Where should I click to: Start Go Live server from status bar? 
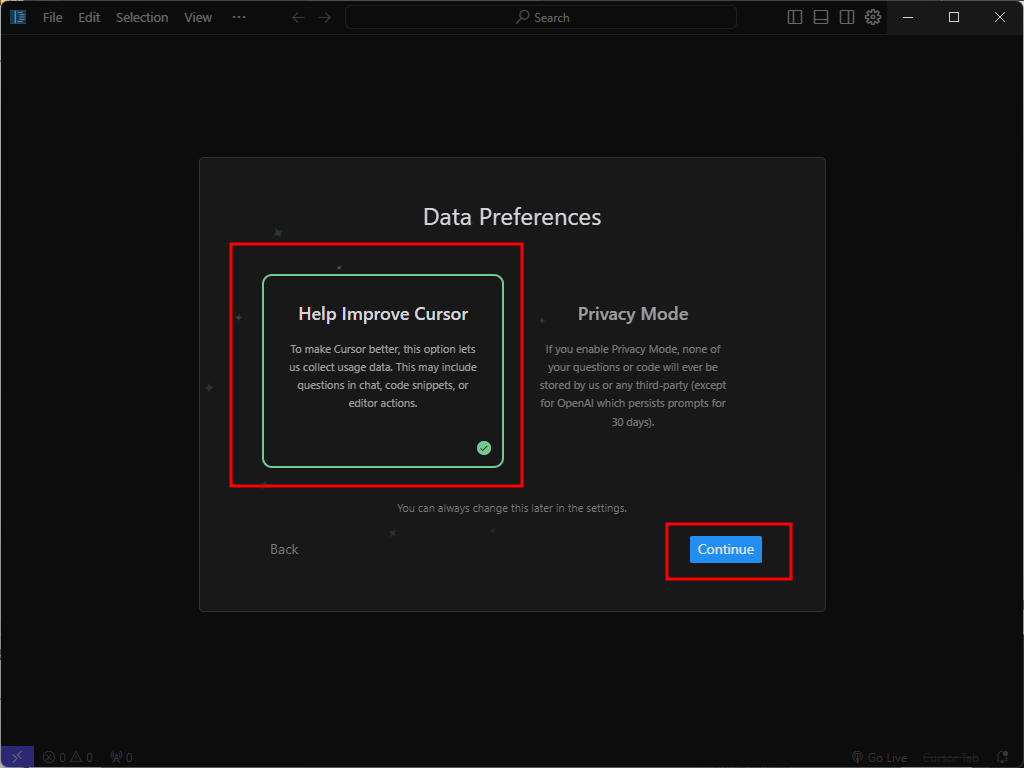pyautogui.click(x=880, y=758)
